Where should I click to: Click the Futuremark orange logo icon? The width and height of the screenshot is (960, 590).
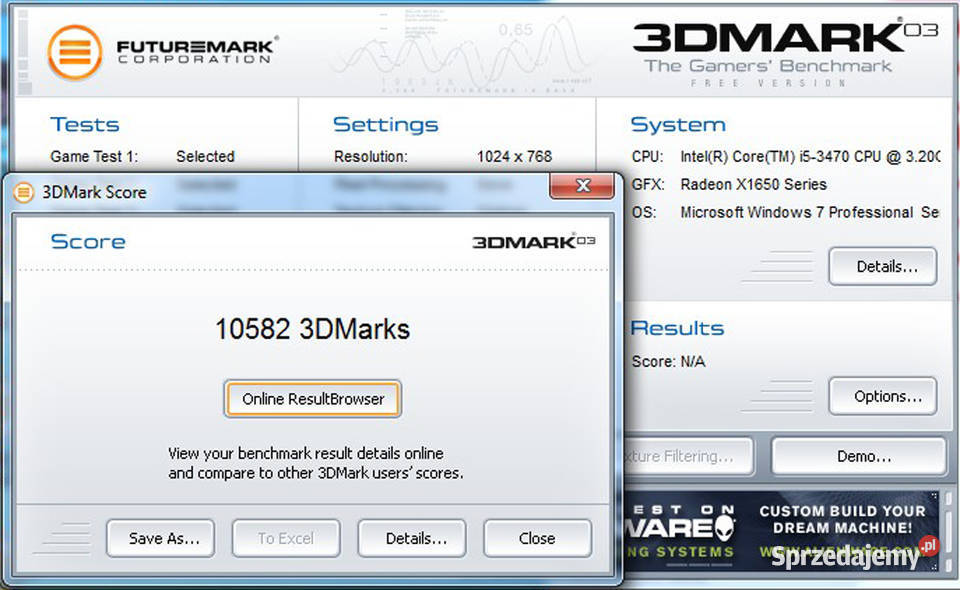click(75, 53)
